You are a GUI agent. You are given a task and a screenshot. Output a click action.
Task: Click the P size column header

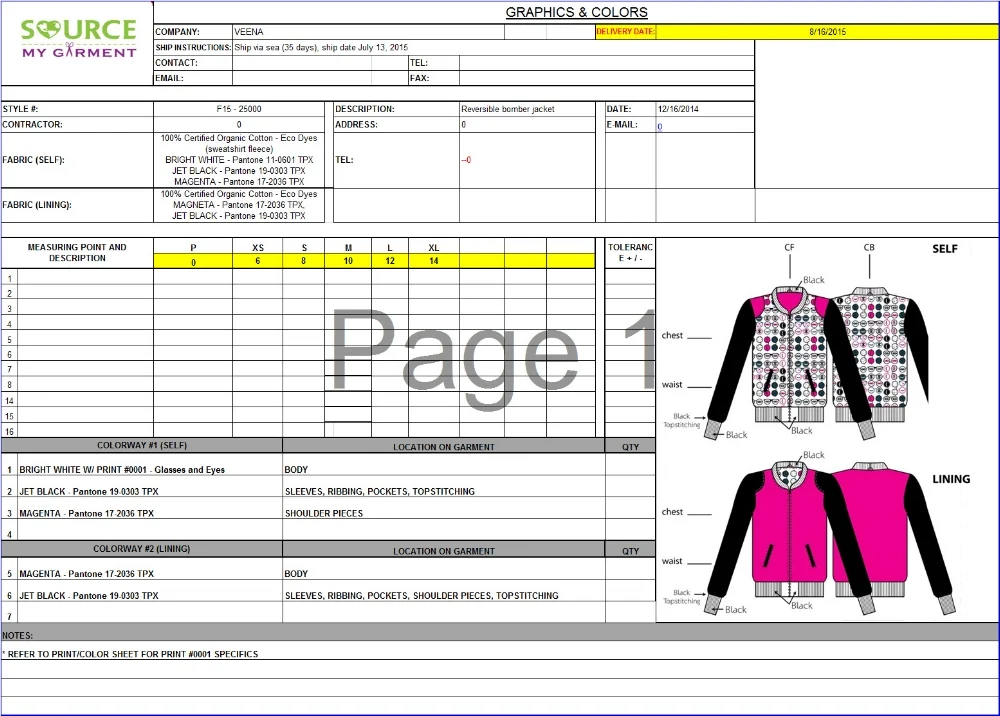tap(193, 247)
